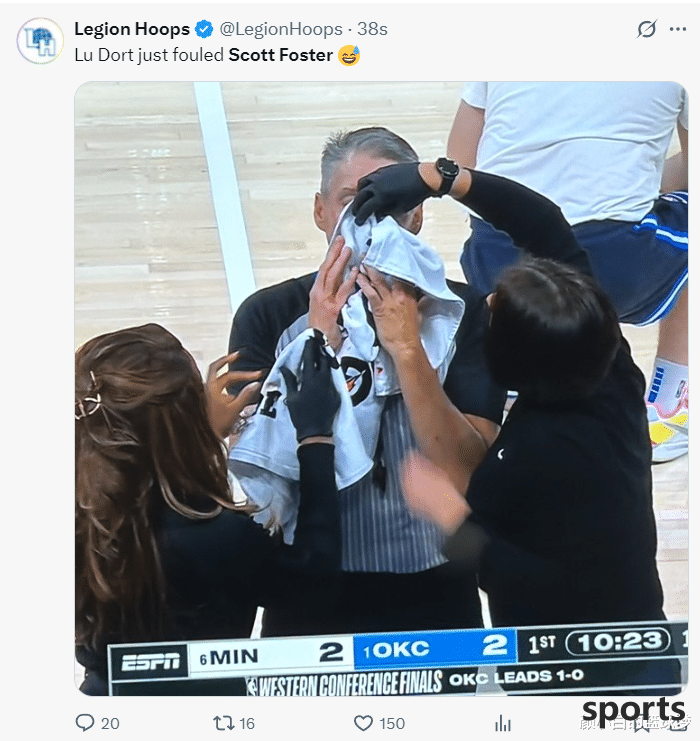700x741 pixels.
Task: Open the Grok explain-post icon
Action: [646, 29]
